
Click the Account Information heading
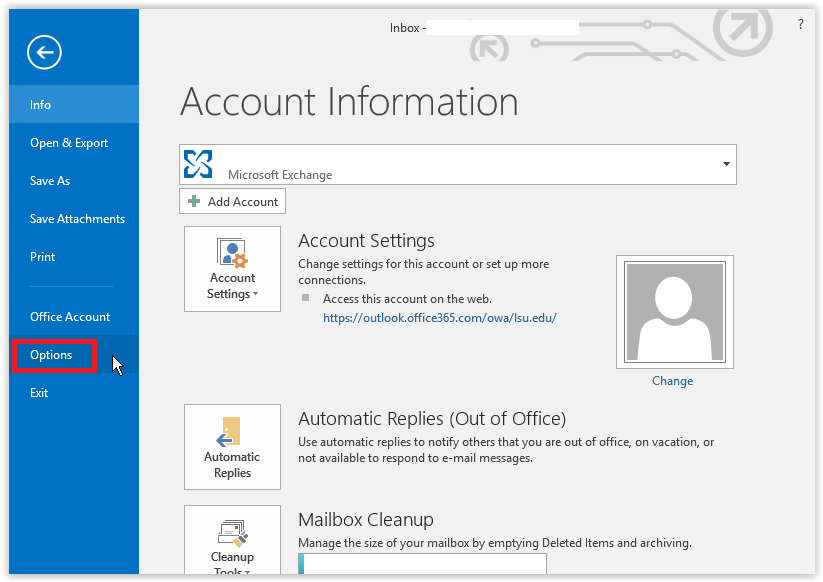(350, 101)
